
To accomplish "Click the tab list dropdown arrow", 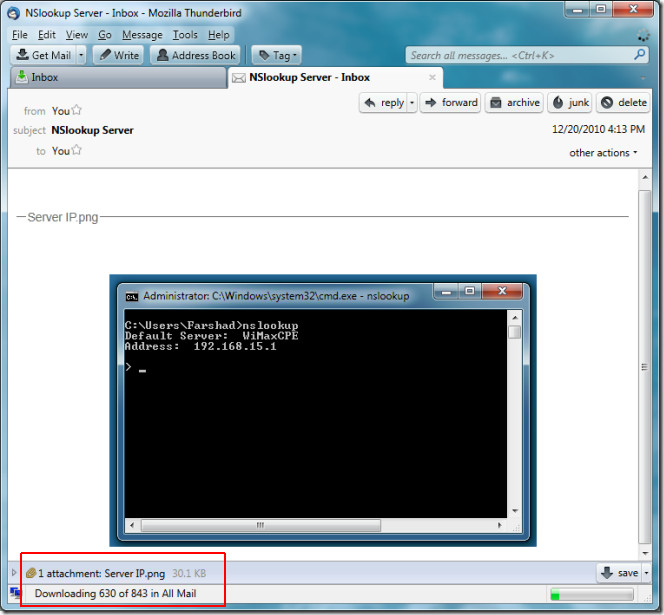I will (x=643, y=78).
